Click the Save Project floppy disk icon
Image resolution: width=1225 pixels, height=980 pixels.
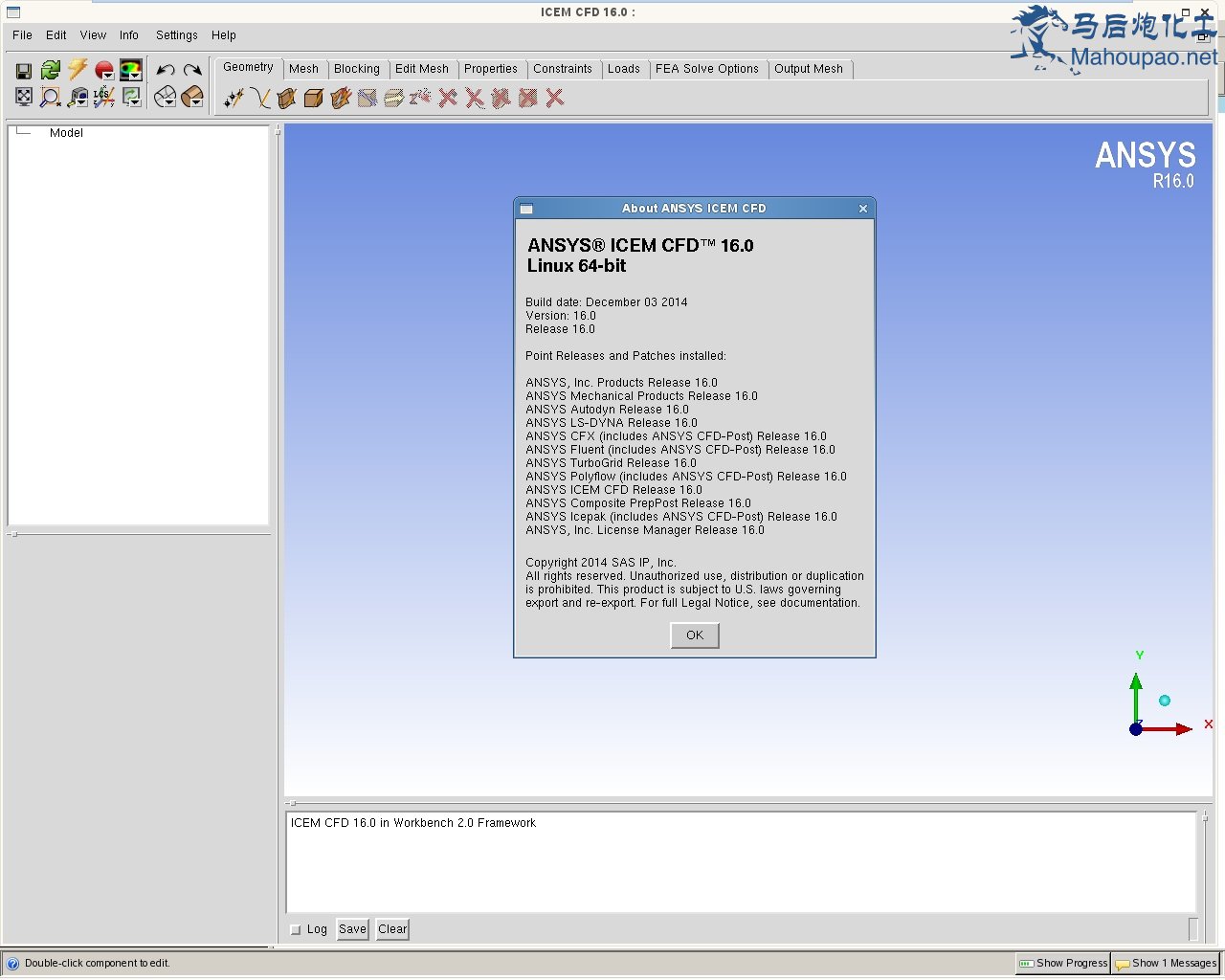tap(24, 71)
